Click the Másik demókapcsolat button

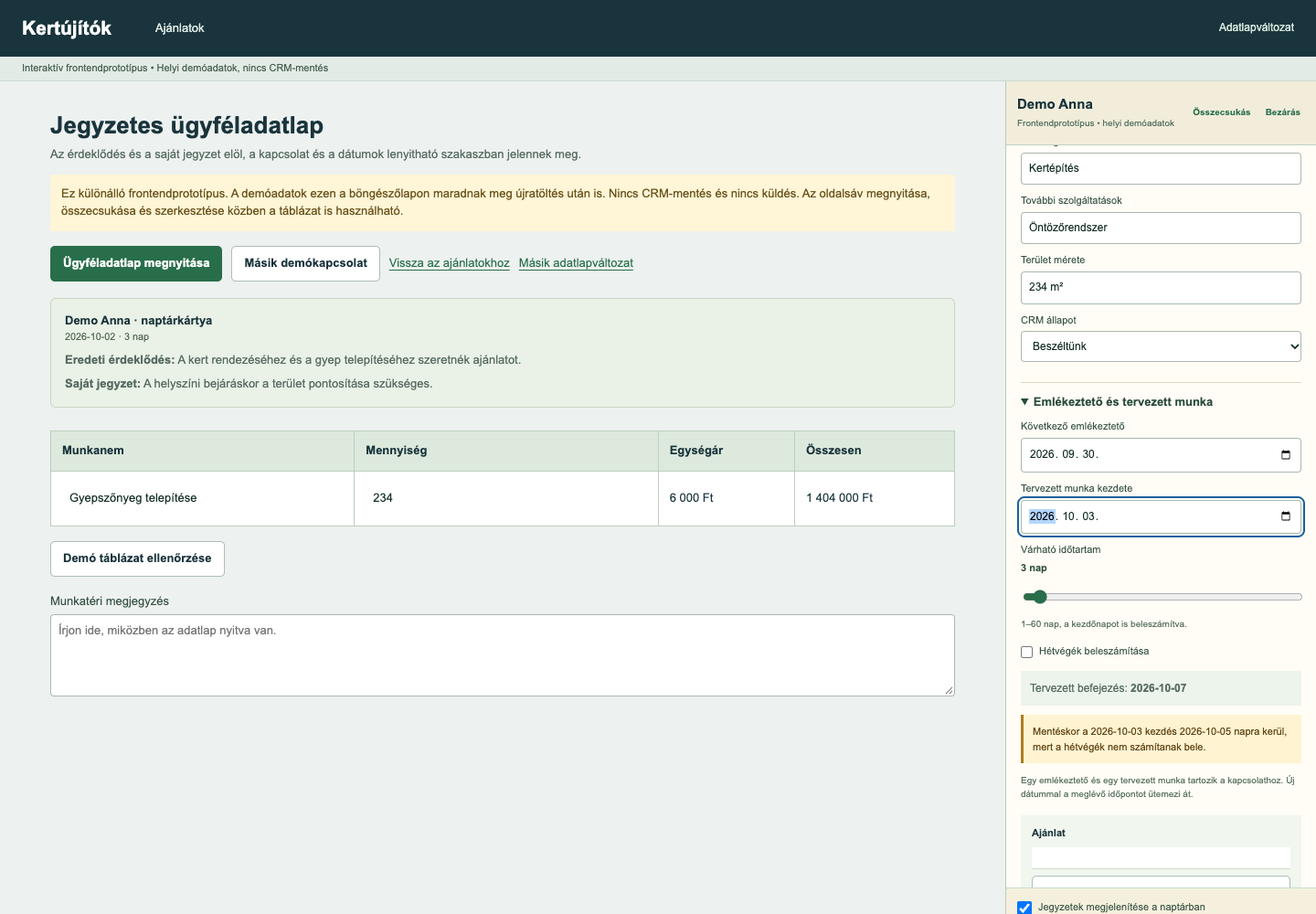[305, 263]
